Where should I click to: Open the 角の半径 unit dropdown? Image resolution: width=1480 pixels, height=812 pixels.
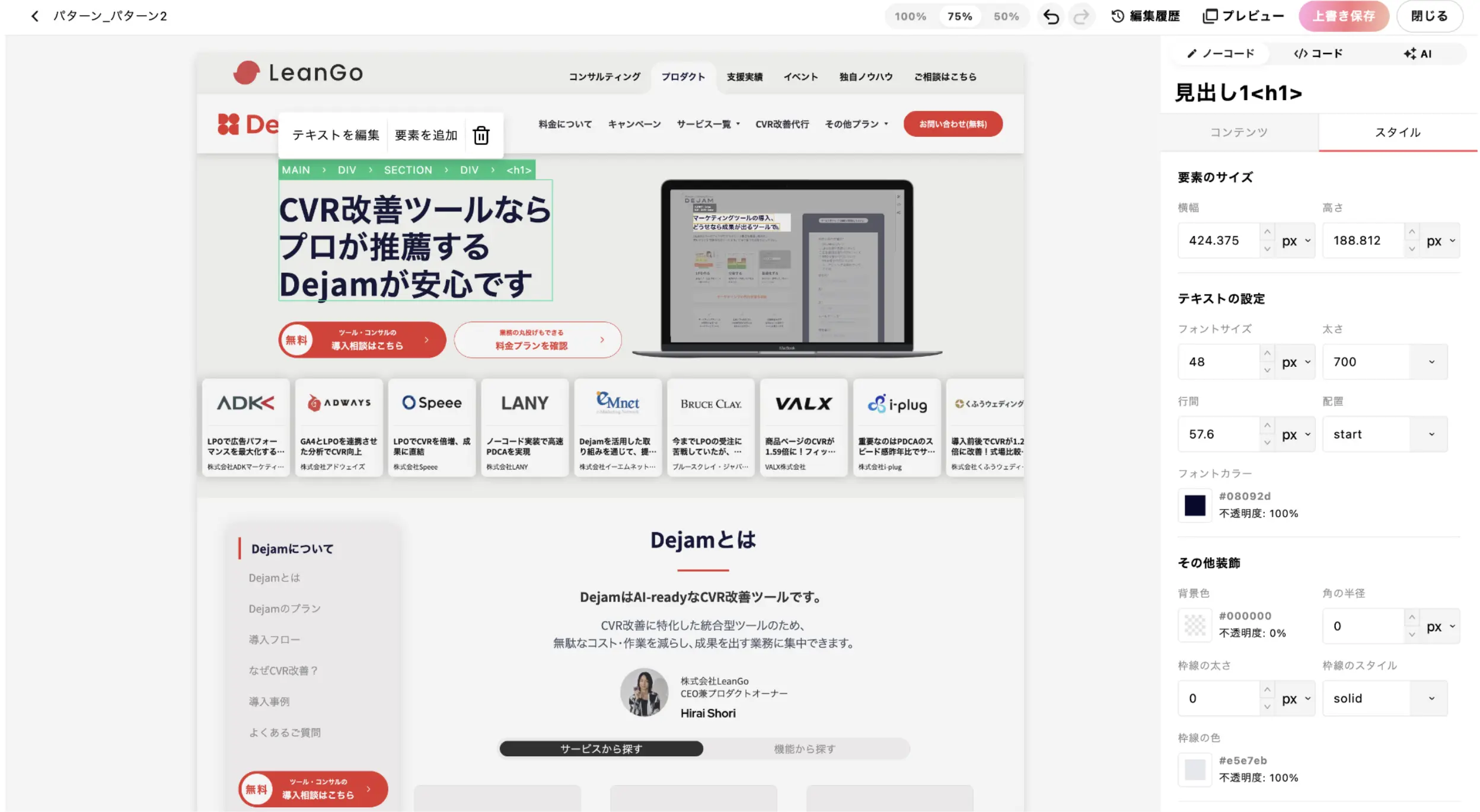coord(1440,626)
